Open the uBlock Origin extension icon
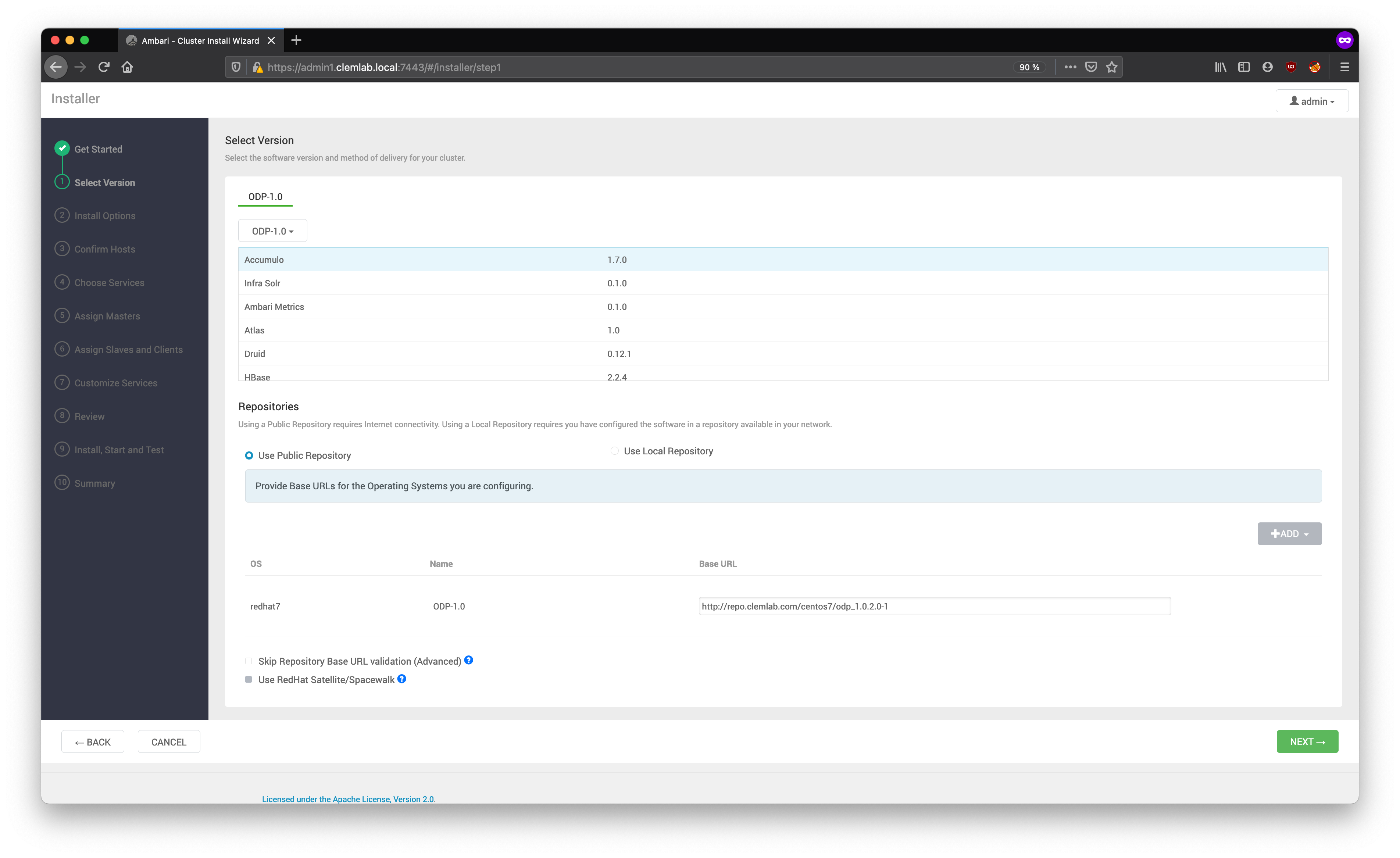Image resolution: width=1400 pixels, height=858 pixels. (x=1291, y=67)
